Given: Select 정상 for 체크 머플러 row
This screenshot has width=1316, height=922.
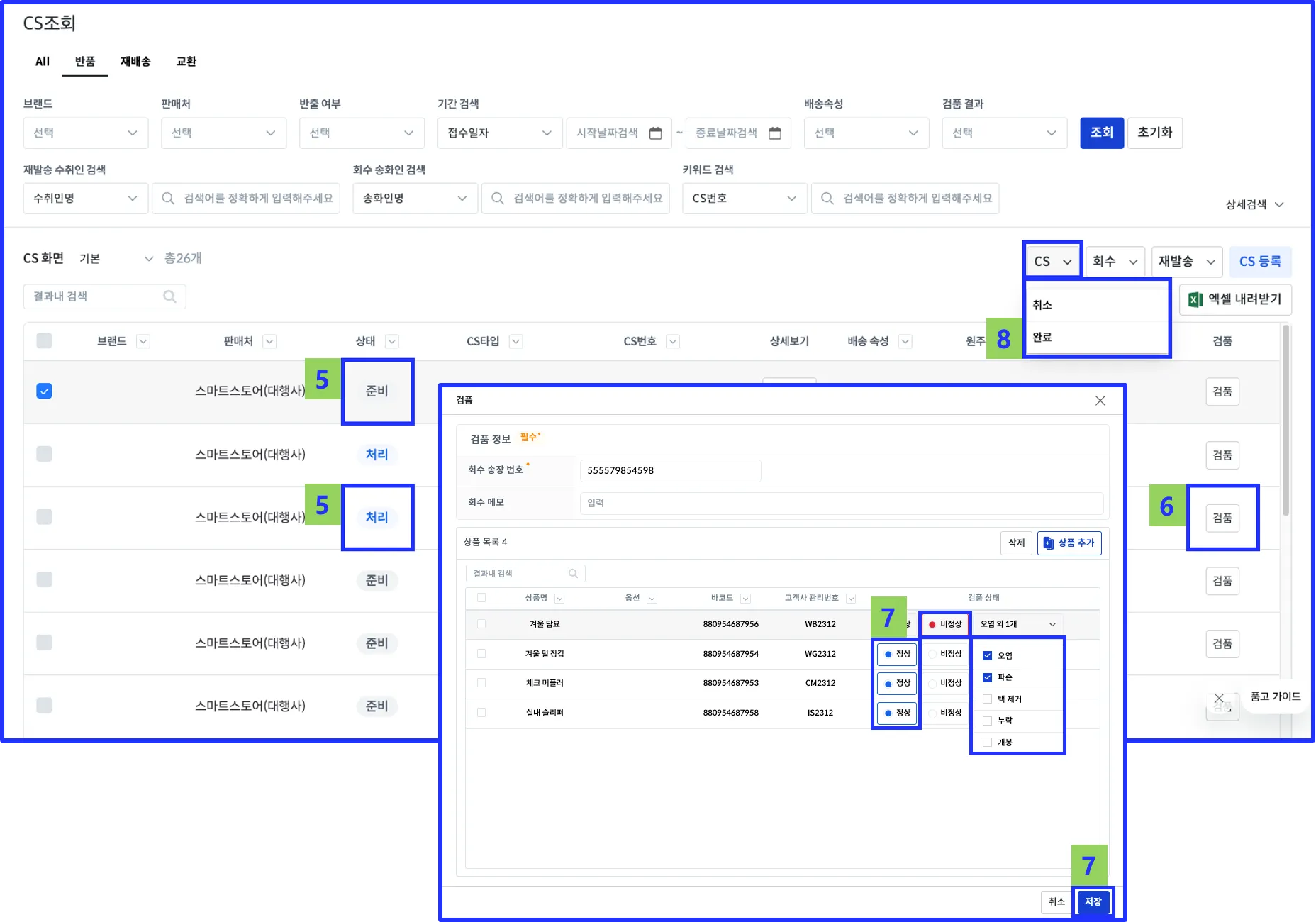Looking at the screenshot, I should click(x=897, y=684).
